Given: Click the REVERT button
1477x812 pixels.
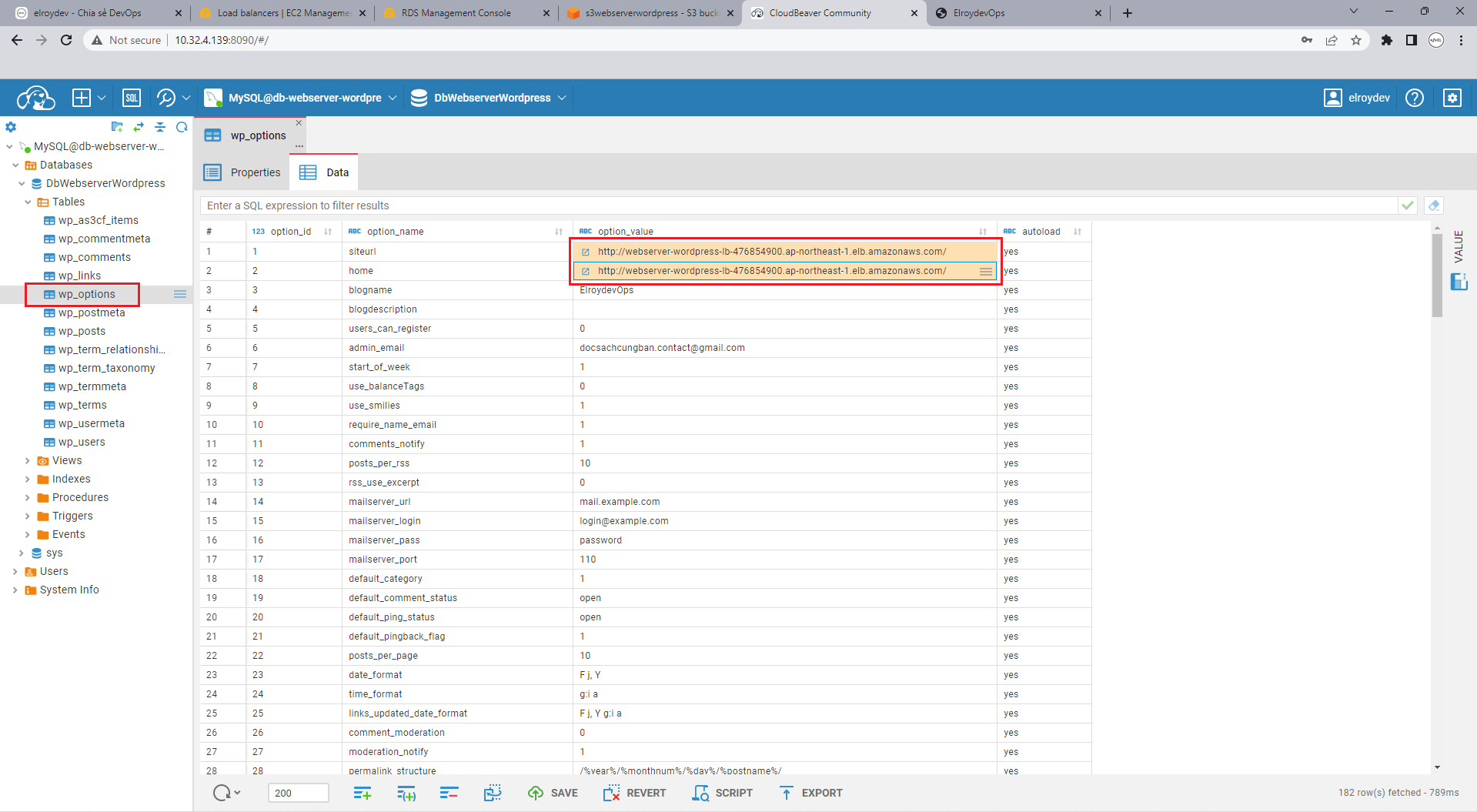Looking at the screenshot, I should [x=635, y=793].
